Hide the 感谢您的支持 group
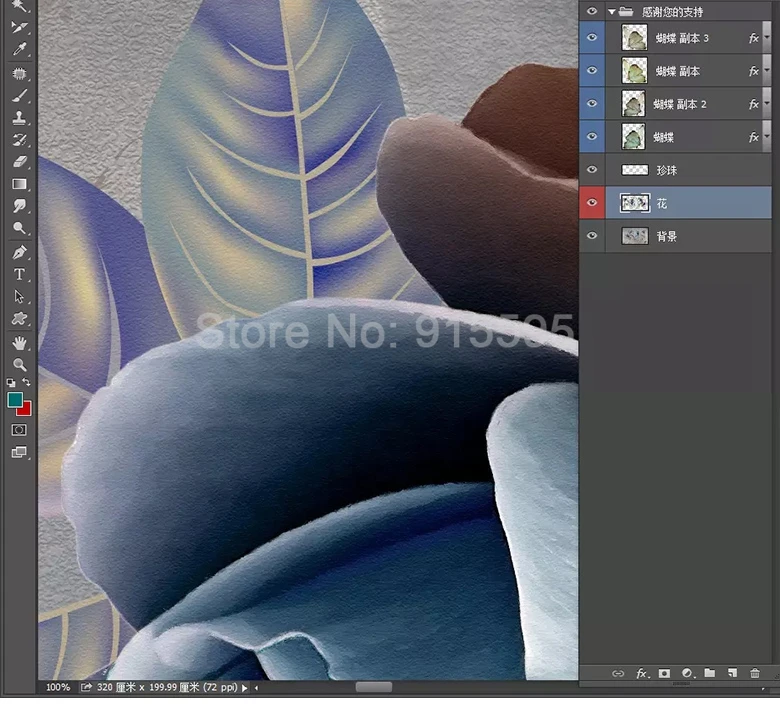The width and height of the screenshot is (780, 708). point(591,11)
